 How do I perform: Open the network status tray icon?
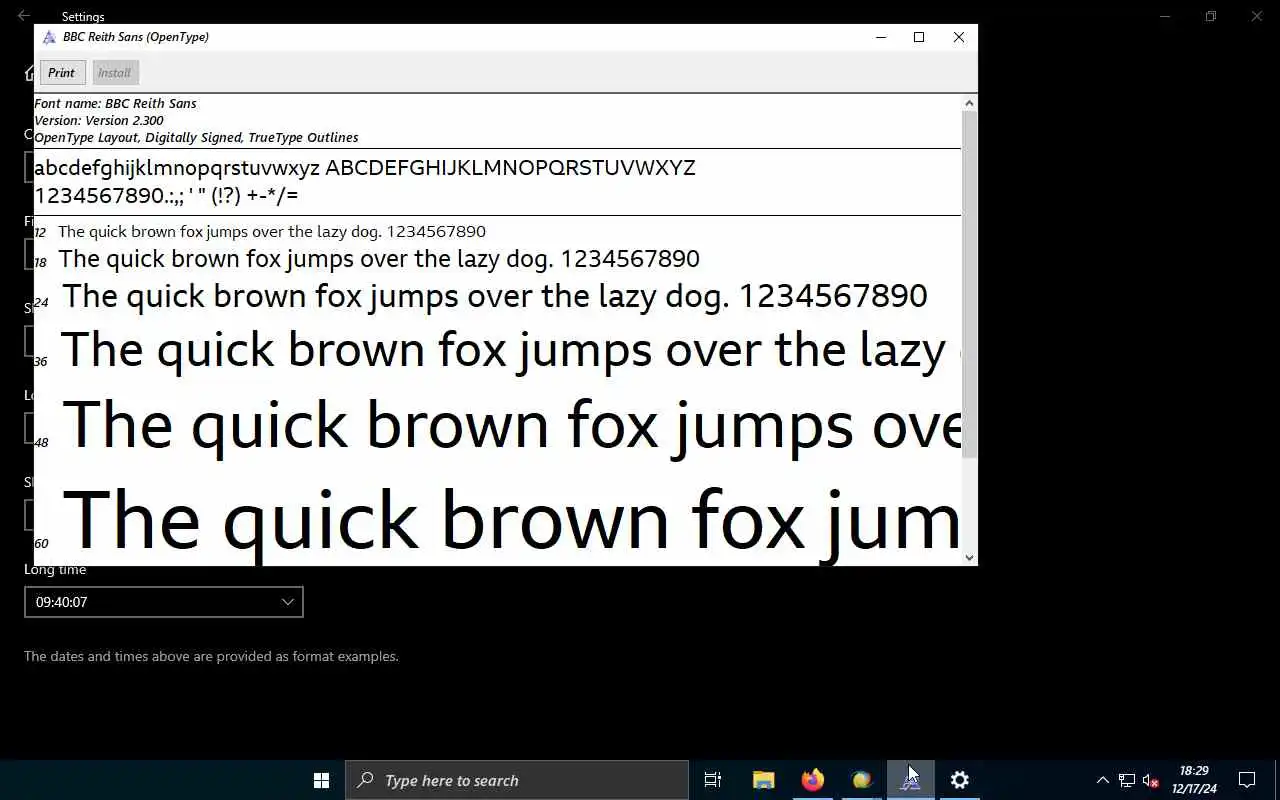click(x=1126, y=780)
